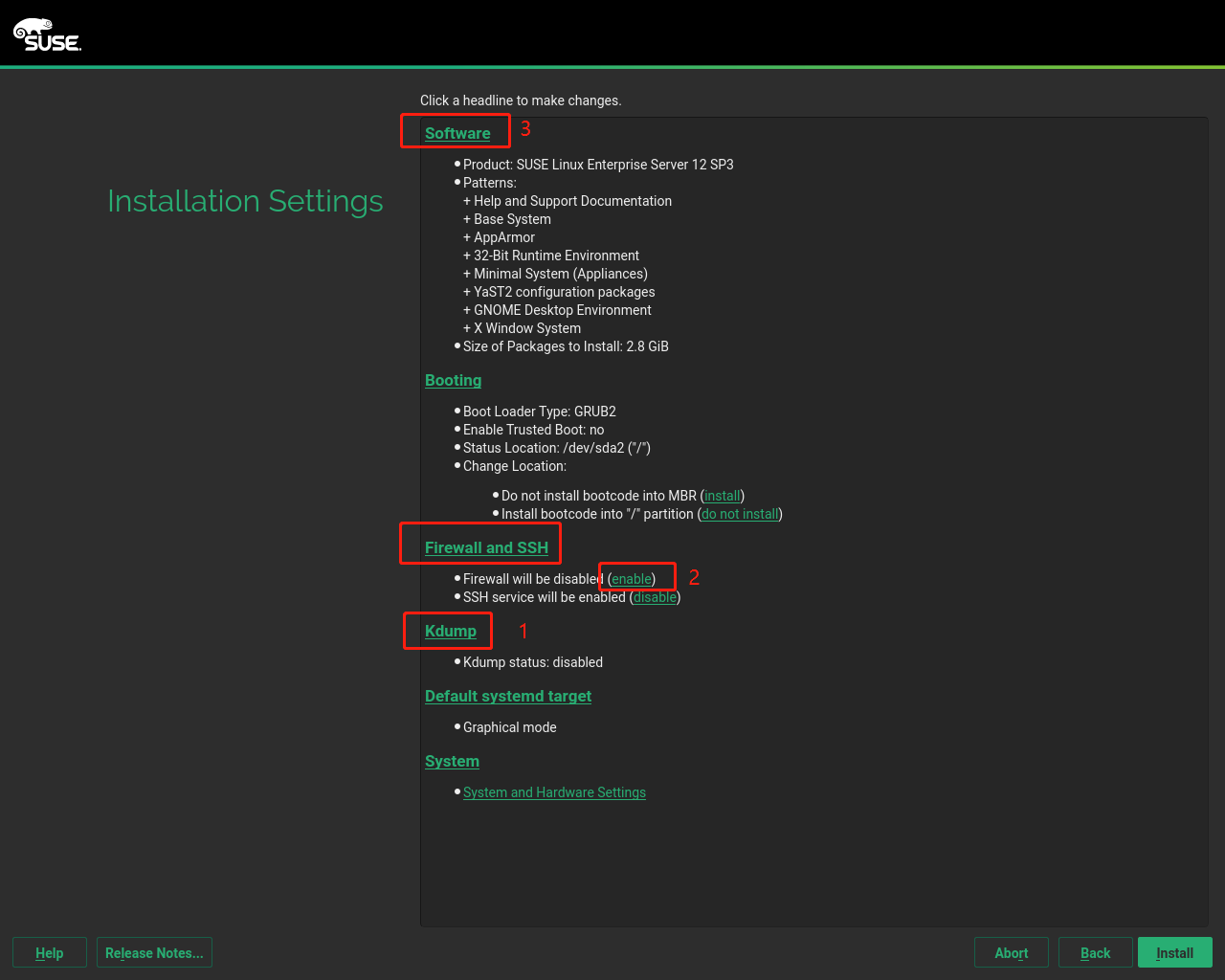The width and height of the screenshot is (1225, 980).
Task: Click 'Click a headline to make changes.' text
Action: click(521, 100)
